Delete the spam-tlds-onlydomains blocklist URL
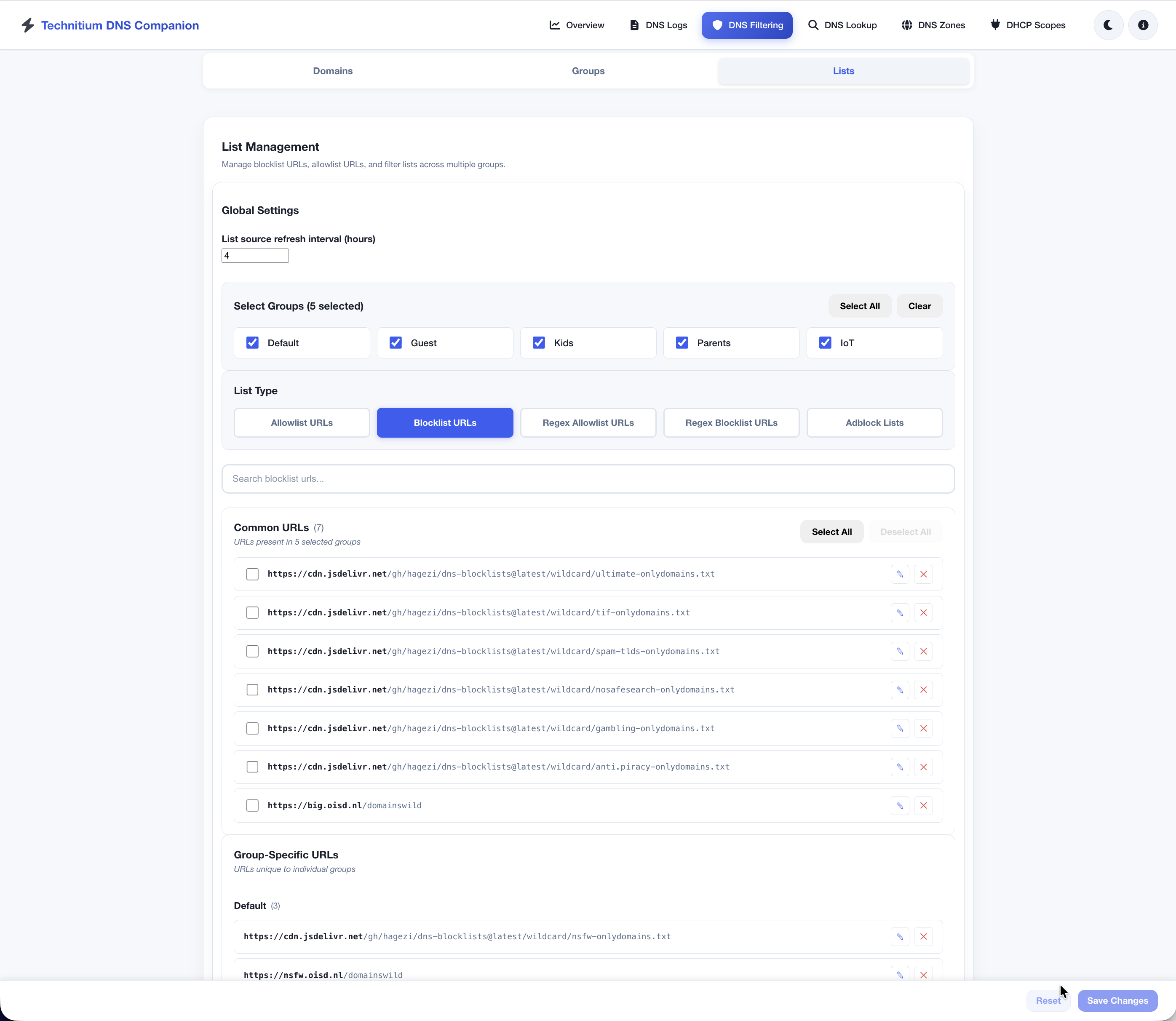This screenshot has height=1021, width=1176. coord(924,651)
